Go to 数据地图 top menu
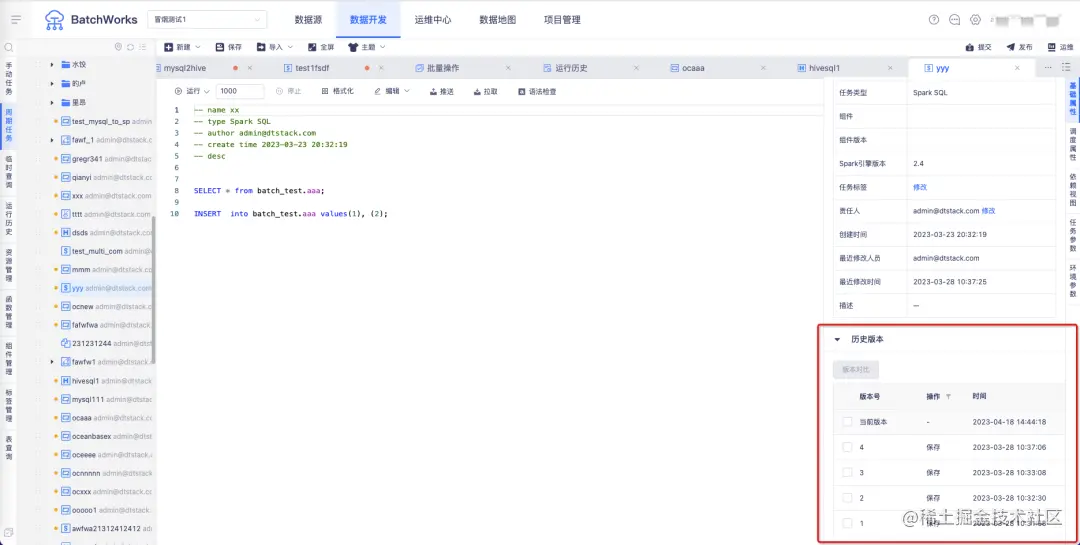Viewport: 1080px width, 545px height. coord(497,20)
